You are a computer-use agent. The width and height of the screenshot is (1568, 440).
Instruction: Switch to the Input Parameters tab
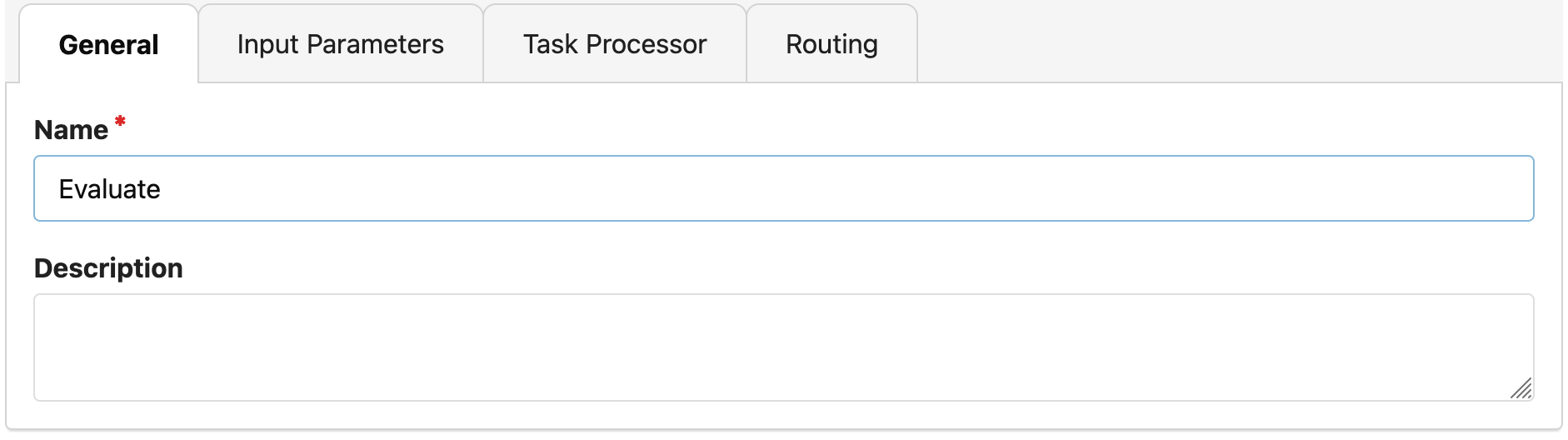[340, 44]
